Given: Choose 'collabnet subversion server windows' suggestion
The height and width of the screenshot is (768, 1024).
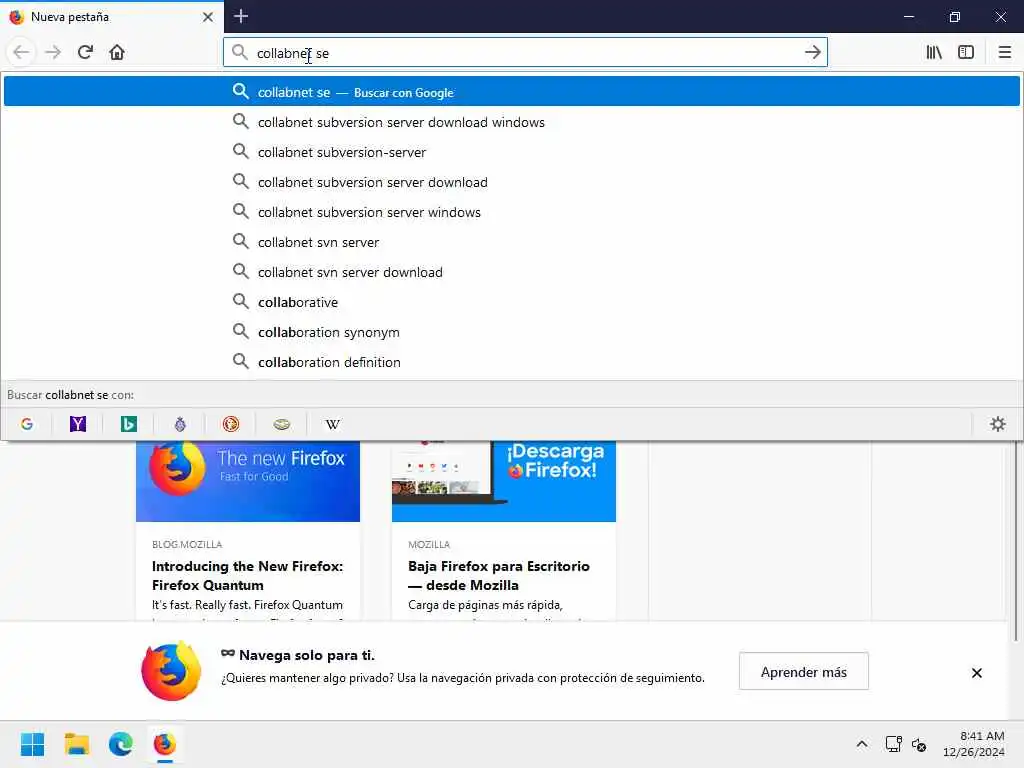Looking at the screenshot, I should [511, 212].
